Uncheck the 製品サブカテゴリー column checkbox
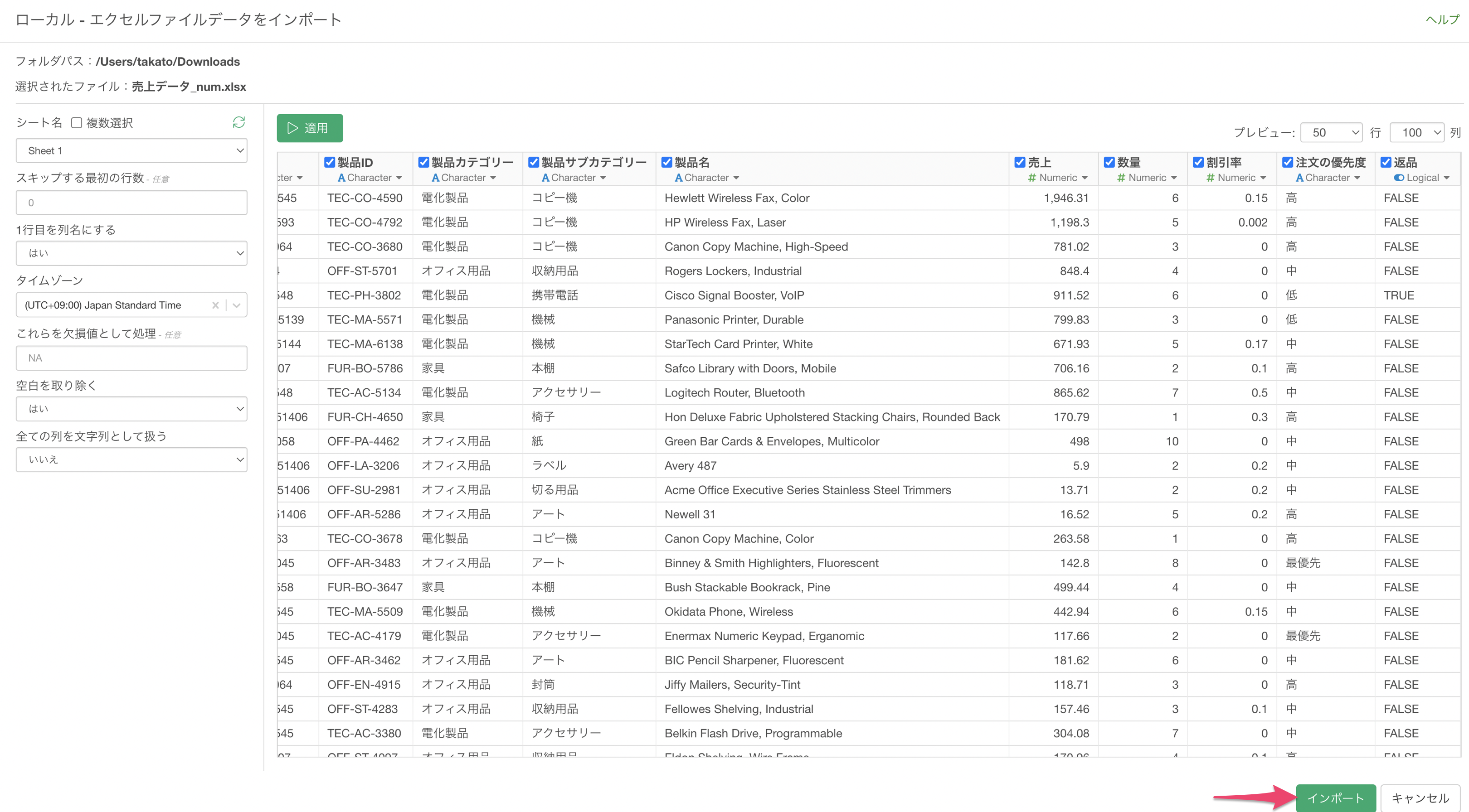Viewport: 1469px width, 812px height. pyautogui.click(x=534, y=162)
